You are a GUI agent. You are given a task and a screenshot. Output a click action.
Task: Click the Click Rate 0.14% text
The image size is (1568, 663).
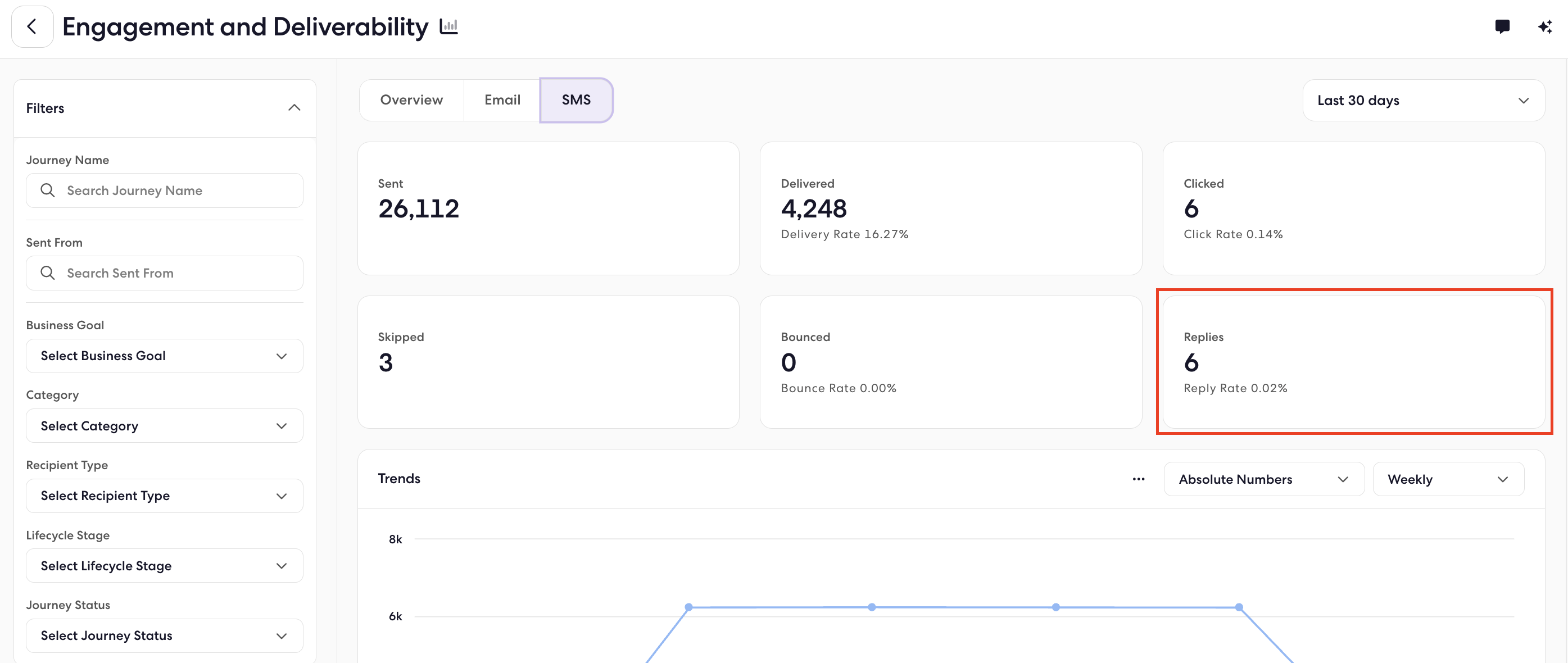1232,234
